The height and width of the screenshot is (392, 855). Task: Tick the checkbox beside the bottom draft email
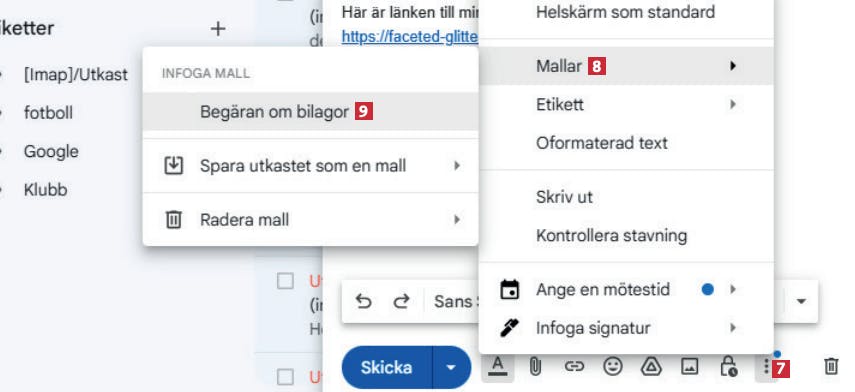click(x=285, y=377)
